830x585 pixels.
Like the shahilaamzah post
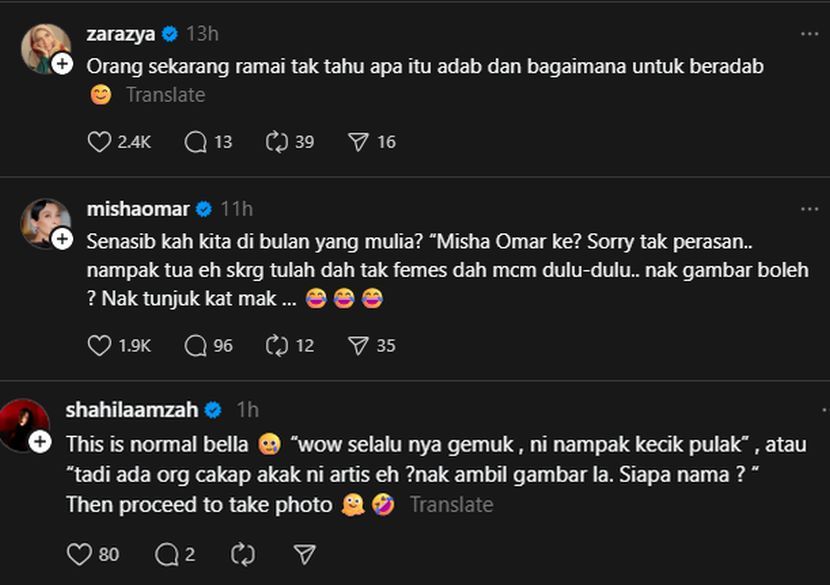79,554
